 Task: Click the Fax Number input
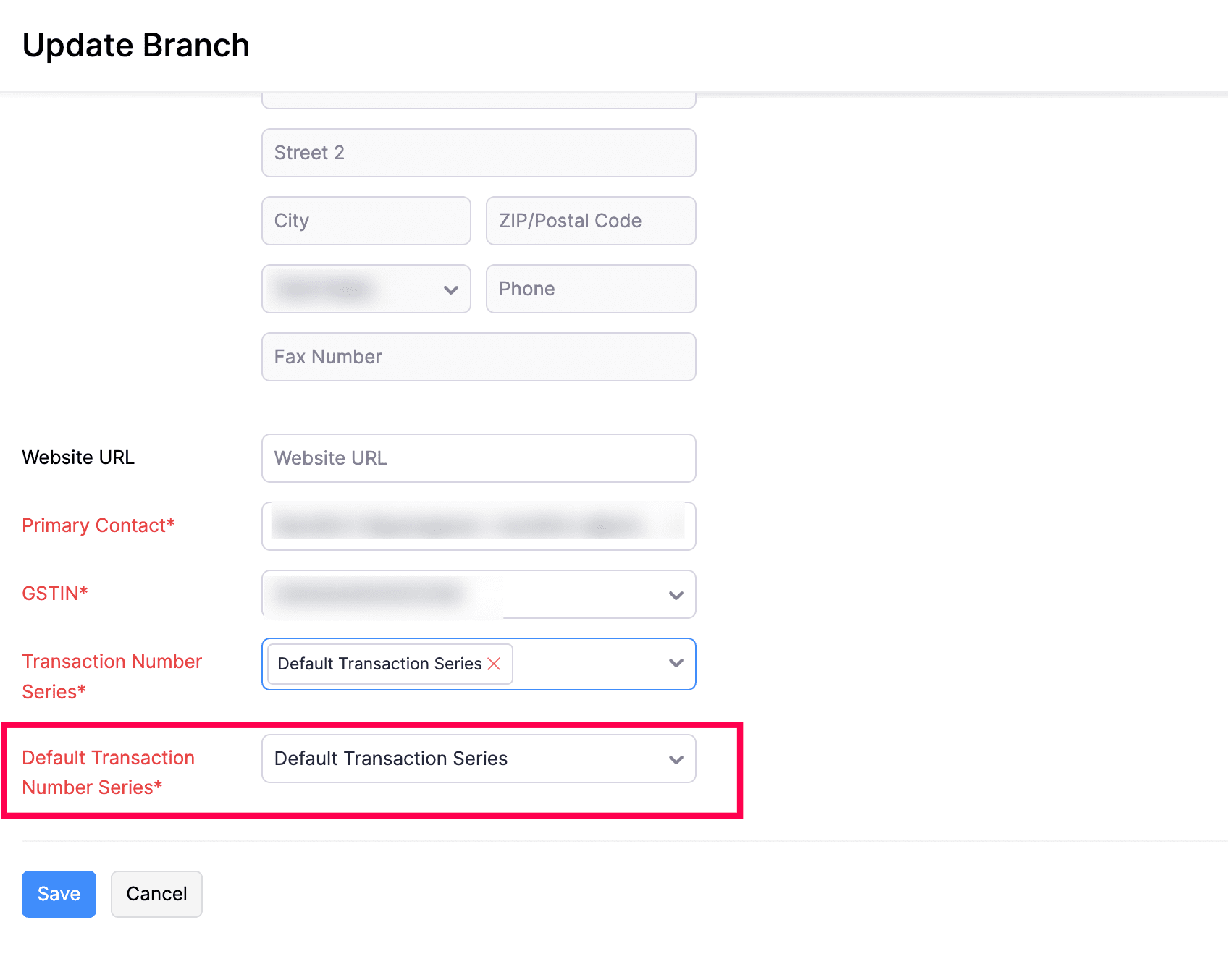[x=478, y=357]
